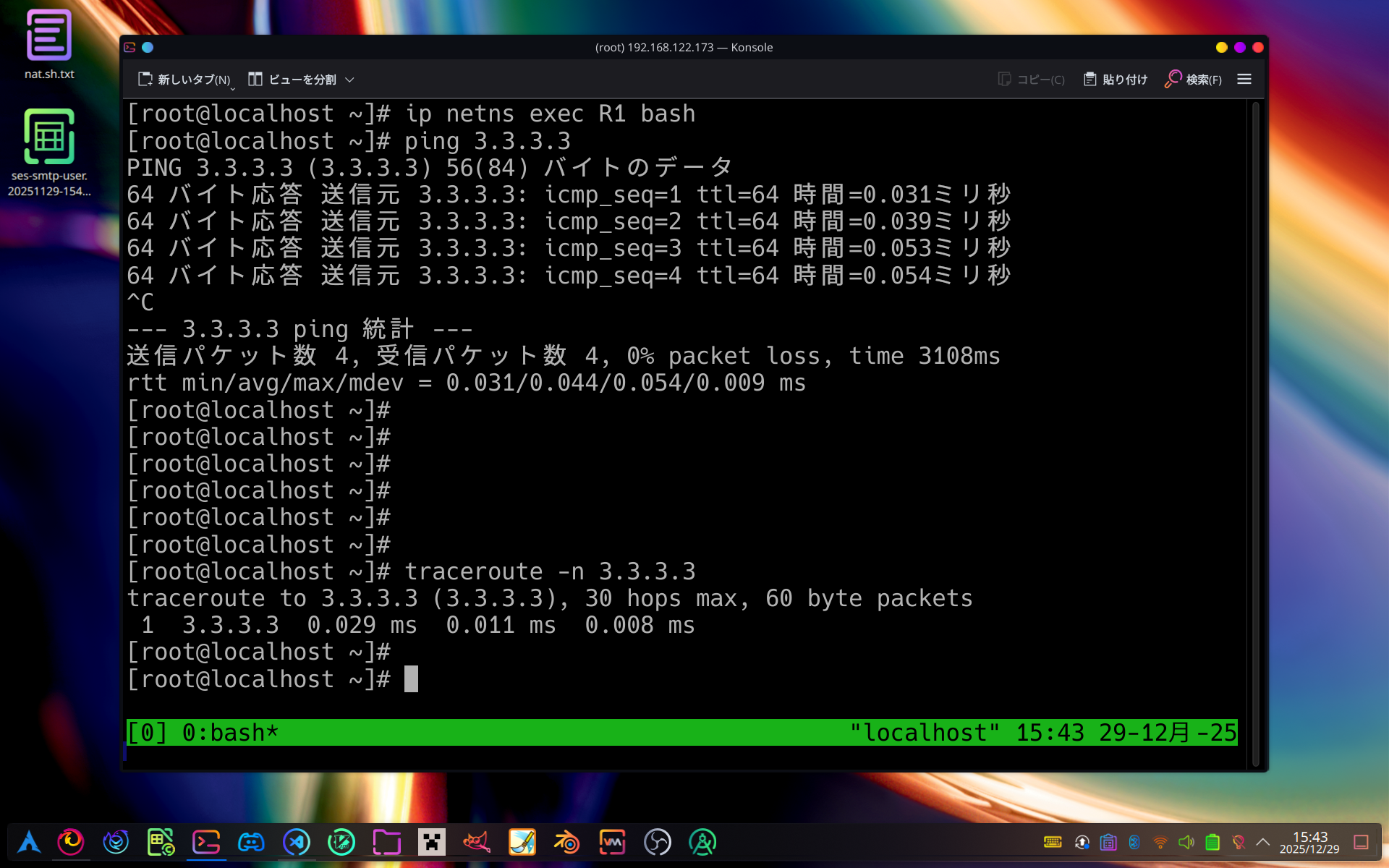Image resolution: width=1389 pixels, height=868 pixels.
Task: Open a new tab with 新しいタブ(N)
Action: pos(184,80)
